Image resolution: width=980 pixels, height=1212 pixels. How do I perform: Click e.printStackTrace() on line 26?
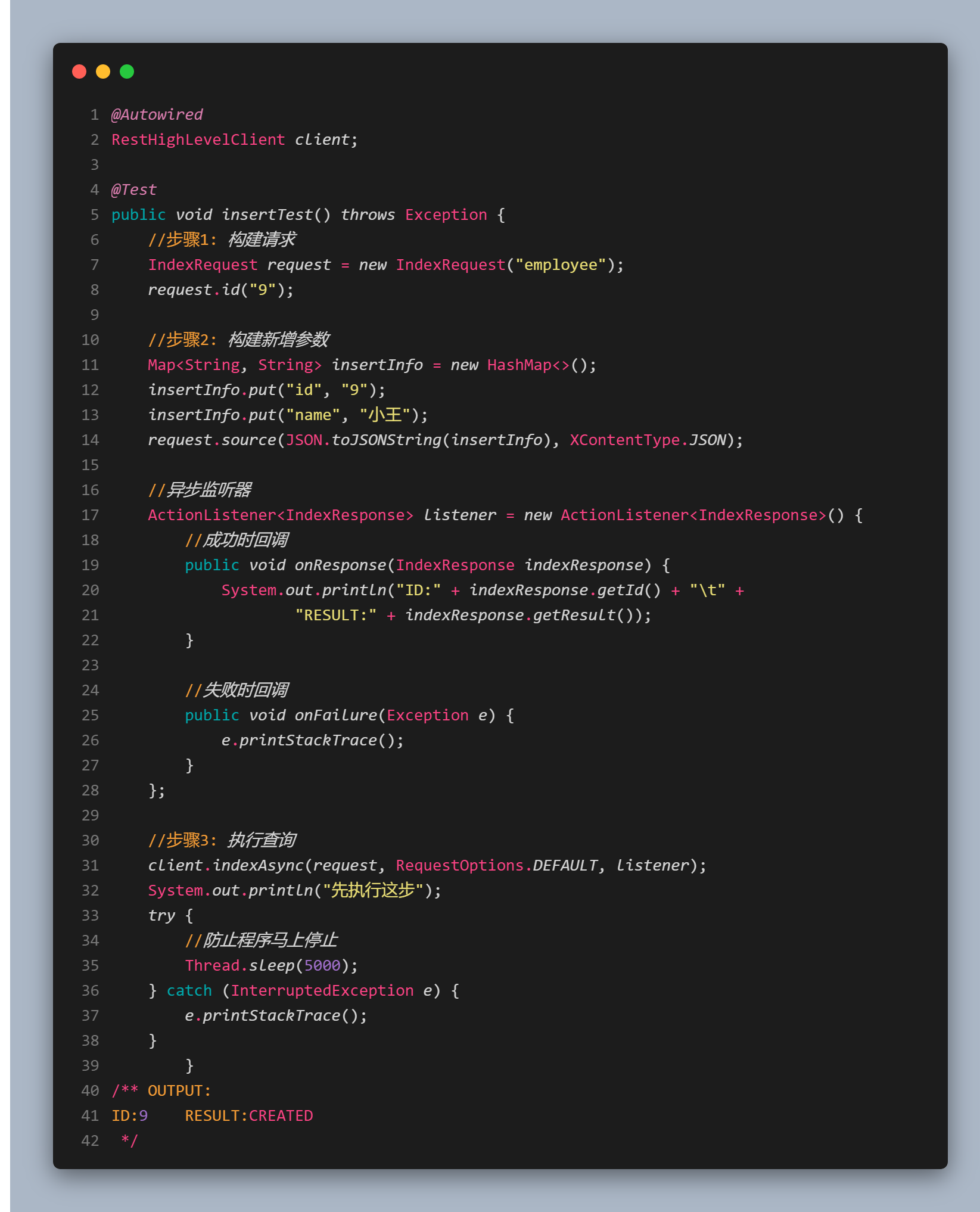click(308, 740)
